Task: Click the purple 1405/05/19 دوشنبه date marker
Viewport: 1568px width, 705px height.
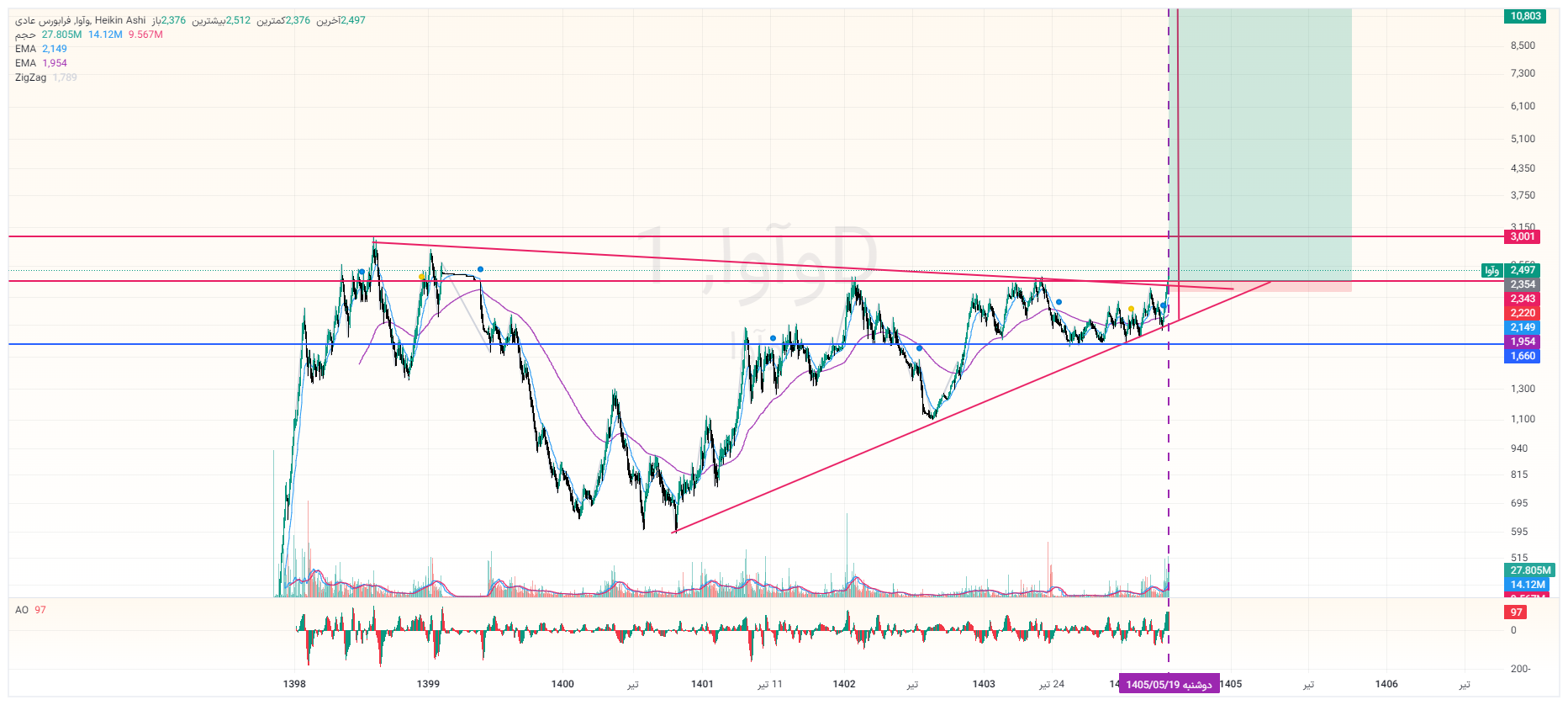Action: point(1169,685)
